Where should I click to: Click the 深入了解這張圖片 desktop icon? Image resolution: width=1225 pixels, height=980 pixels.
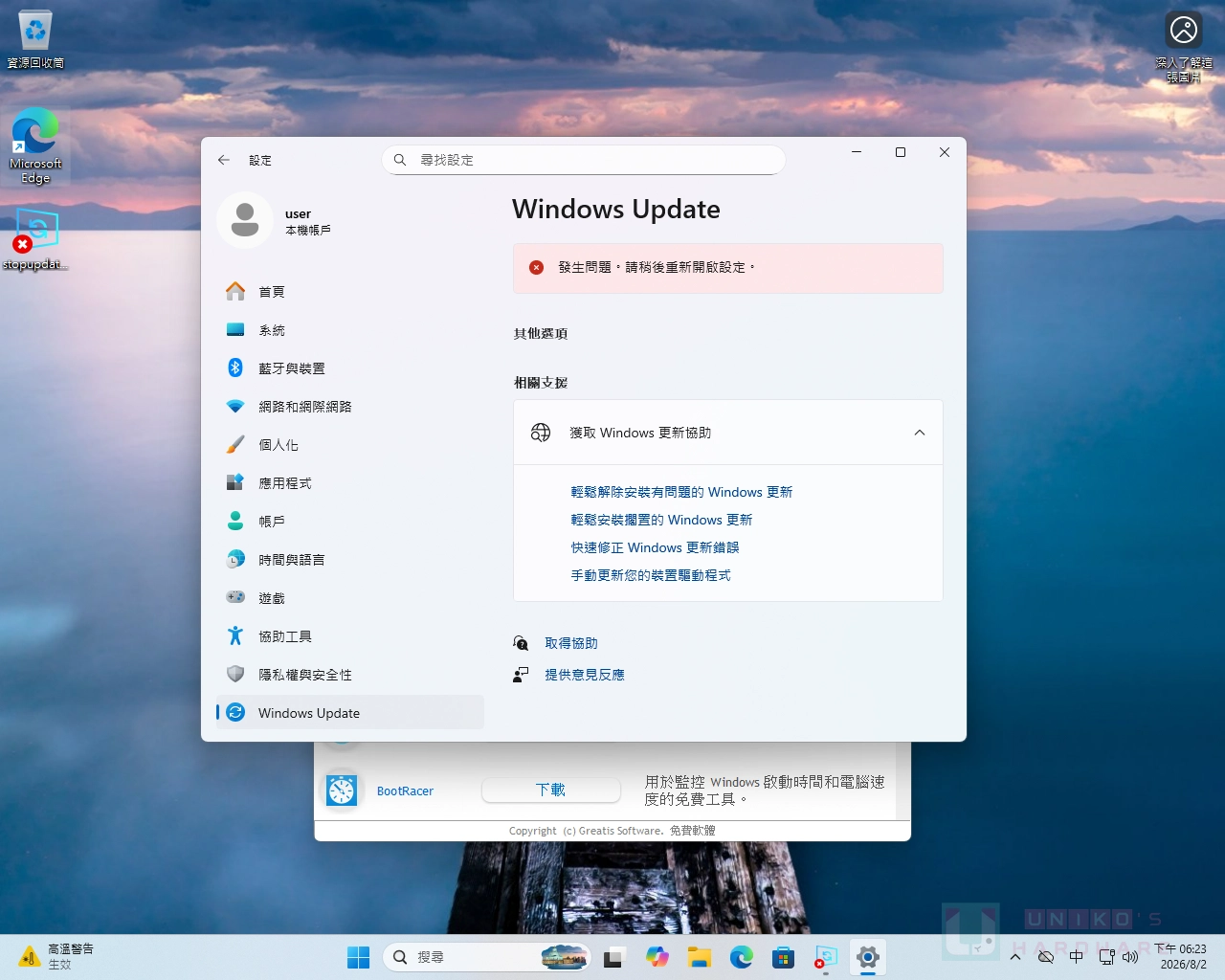1184,47
